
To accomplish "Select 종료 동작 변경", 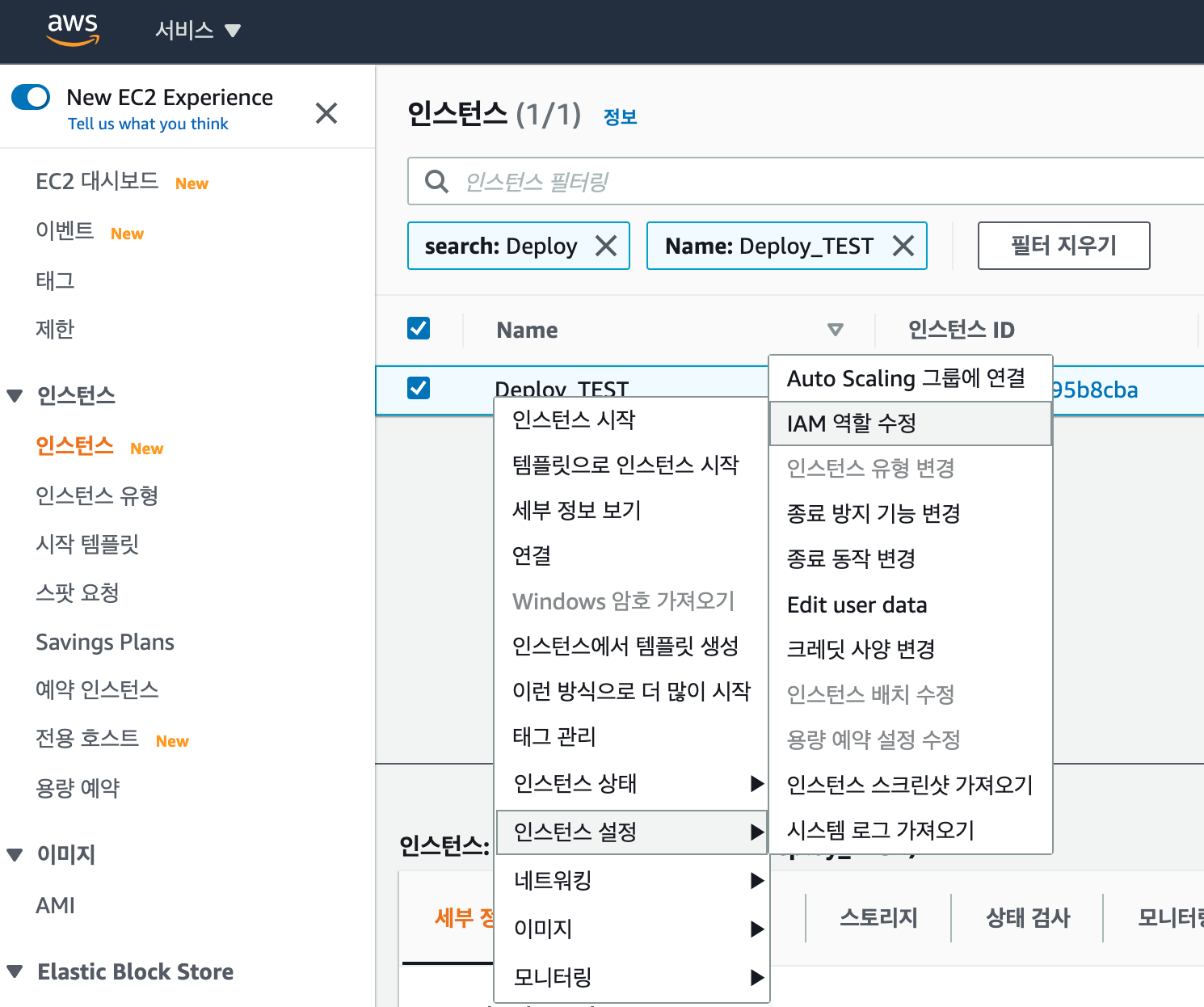I will (911, 558).
